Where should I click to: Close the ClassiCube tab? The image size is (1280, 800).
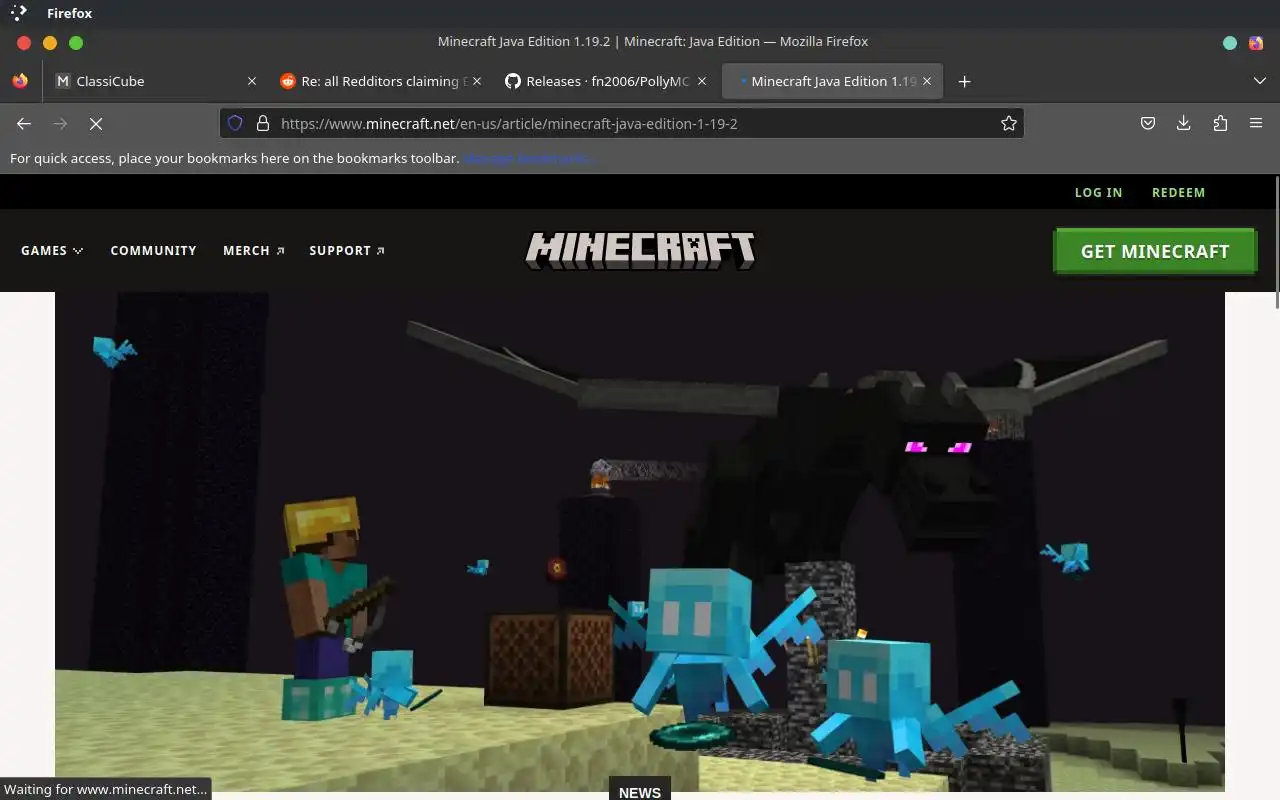[x=252, y=81]
